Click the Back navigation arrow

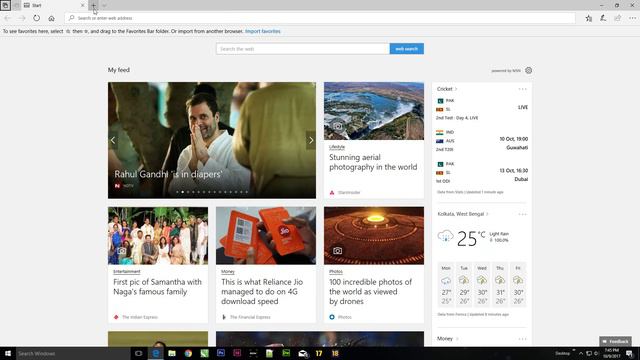(7, 18)
